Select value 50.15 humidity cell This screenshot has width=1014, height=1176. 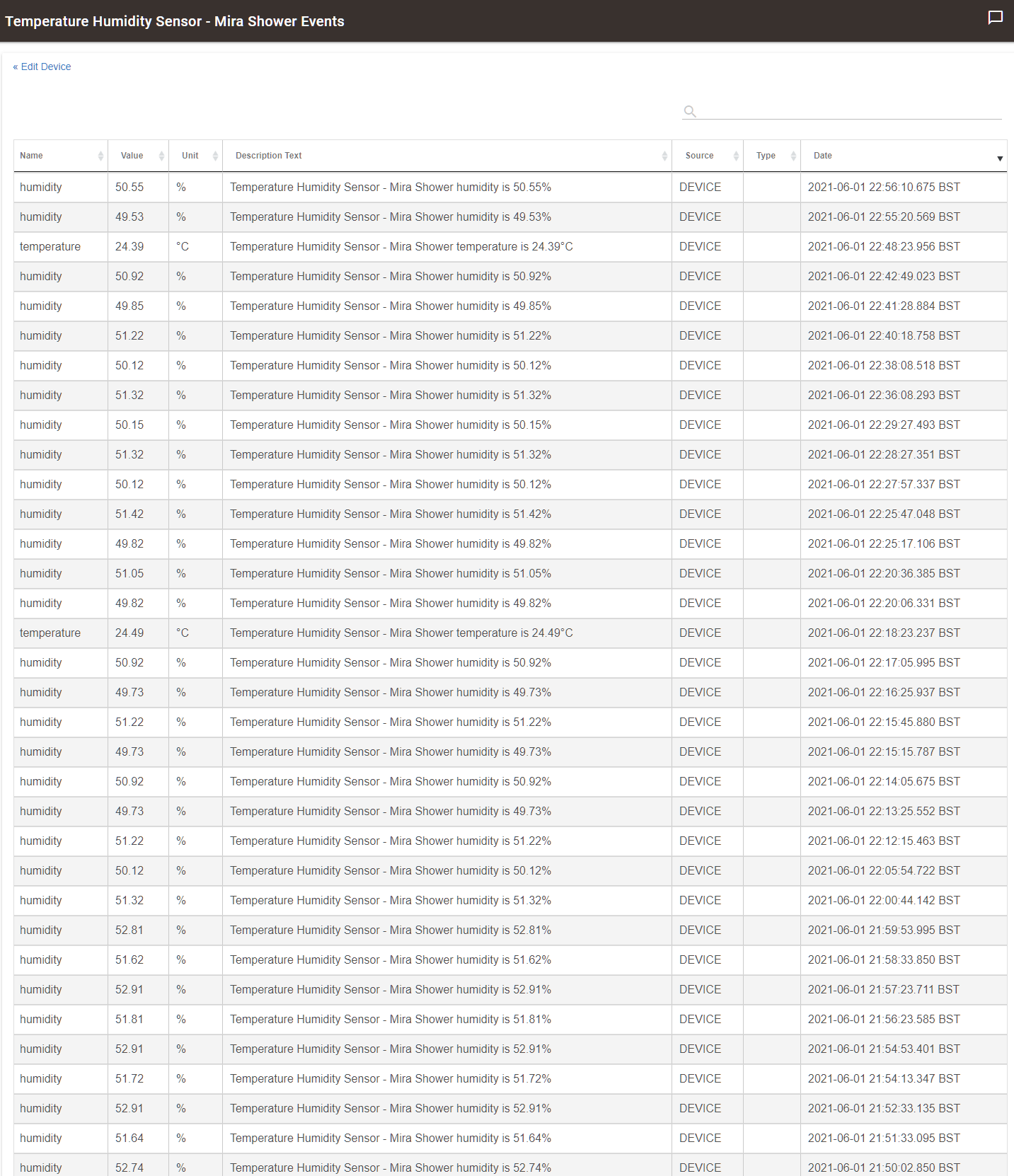(x=129, y=425)
